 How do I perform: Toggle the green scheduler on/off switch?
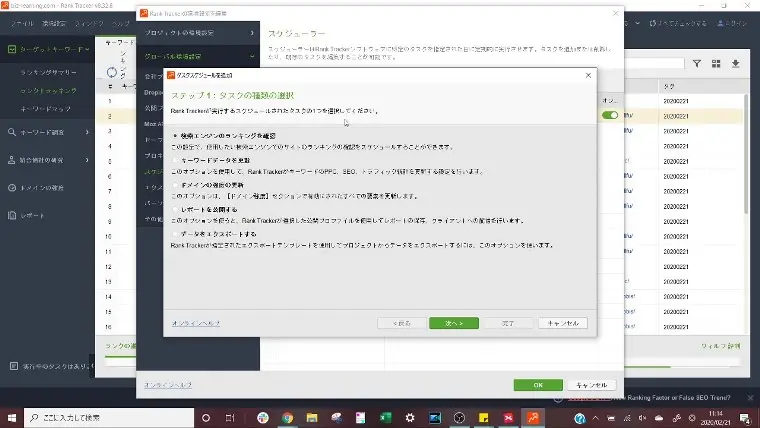609,115
